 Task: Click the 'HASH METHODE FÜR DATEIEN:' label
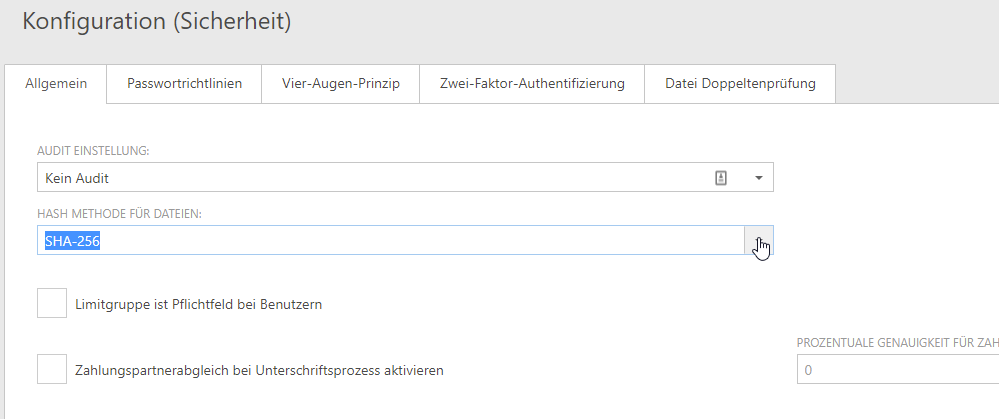[120, 214]
